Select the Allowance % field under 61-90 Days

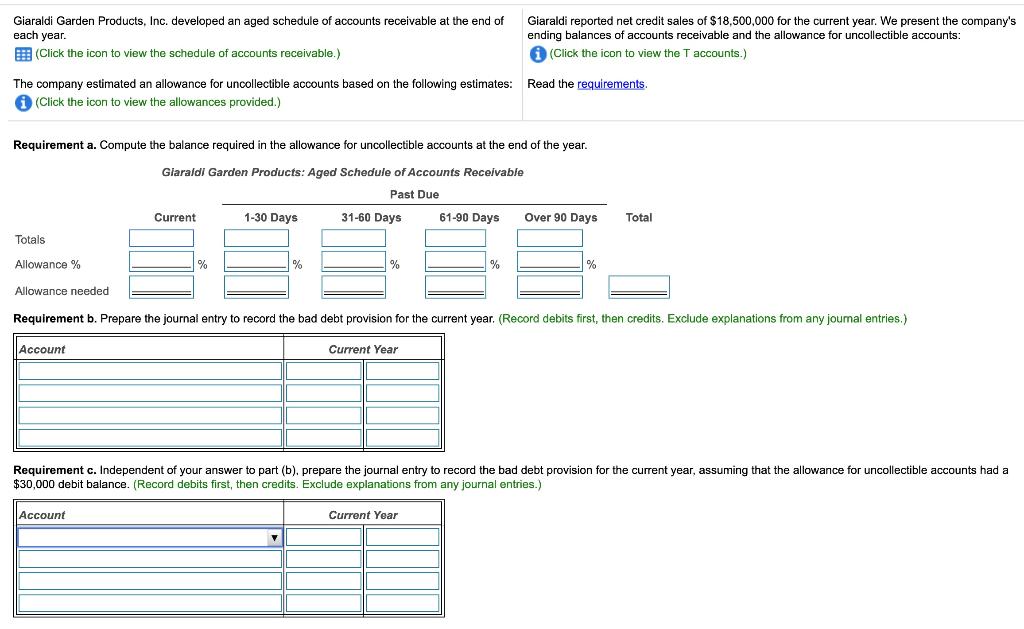(x=455, y=261)
